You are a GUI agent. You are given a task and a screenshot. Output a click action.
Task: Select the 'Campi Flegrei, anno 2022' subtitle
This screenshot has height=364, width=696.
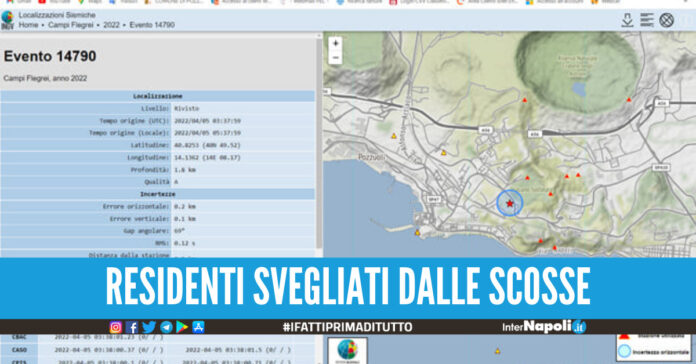45,78
